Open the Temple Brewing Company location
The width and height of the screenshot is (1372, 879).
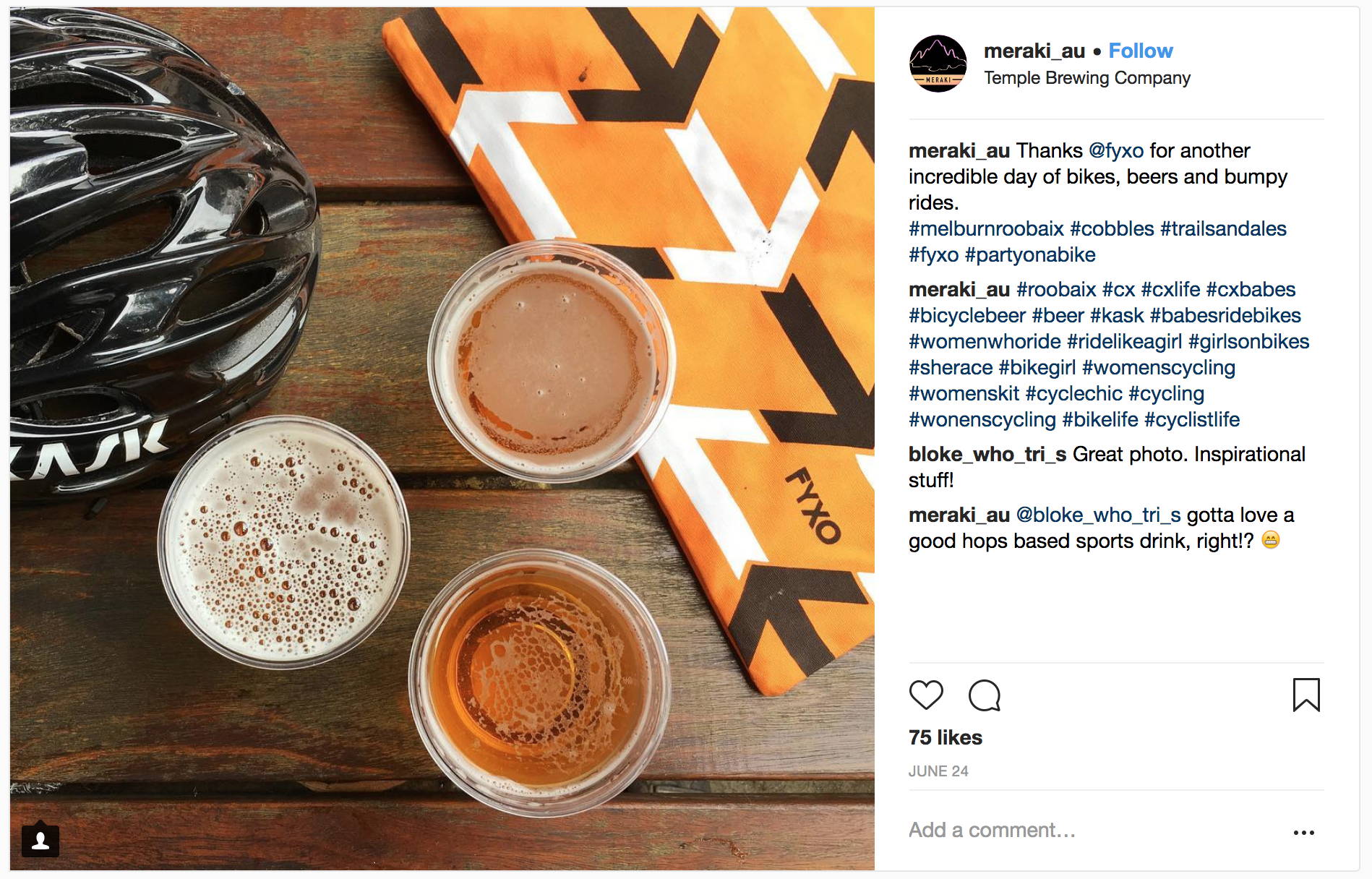(1087, 77)
